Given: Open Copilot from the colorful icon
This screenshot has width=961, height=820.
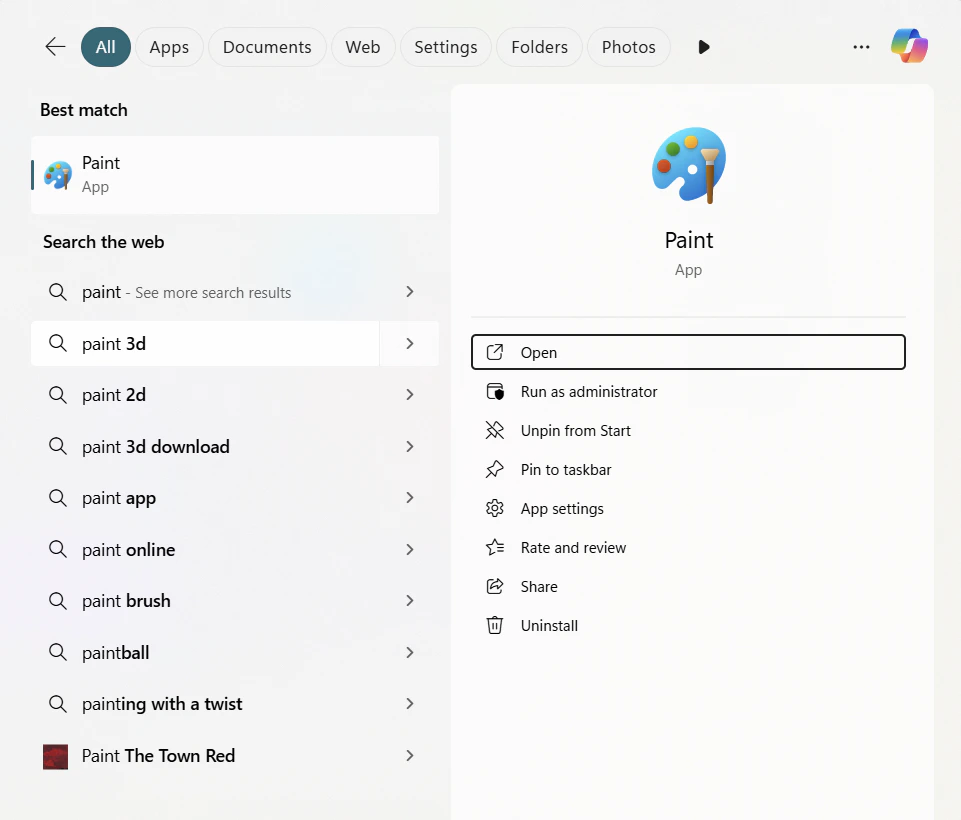Looking at the screenshot, I should (910, 47).
